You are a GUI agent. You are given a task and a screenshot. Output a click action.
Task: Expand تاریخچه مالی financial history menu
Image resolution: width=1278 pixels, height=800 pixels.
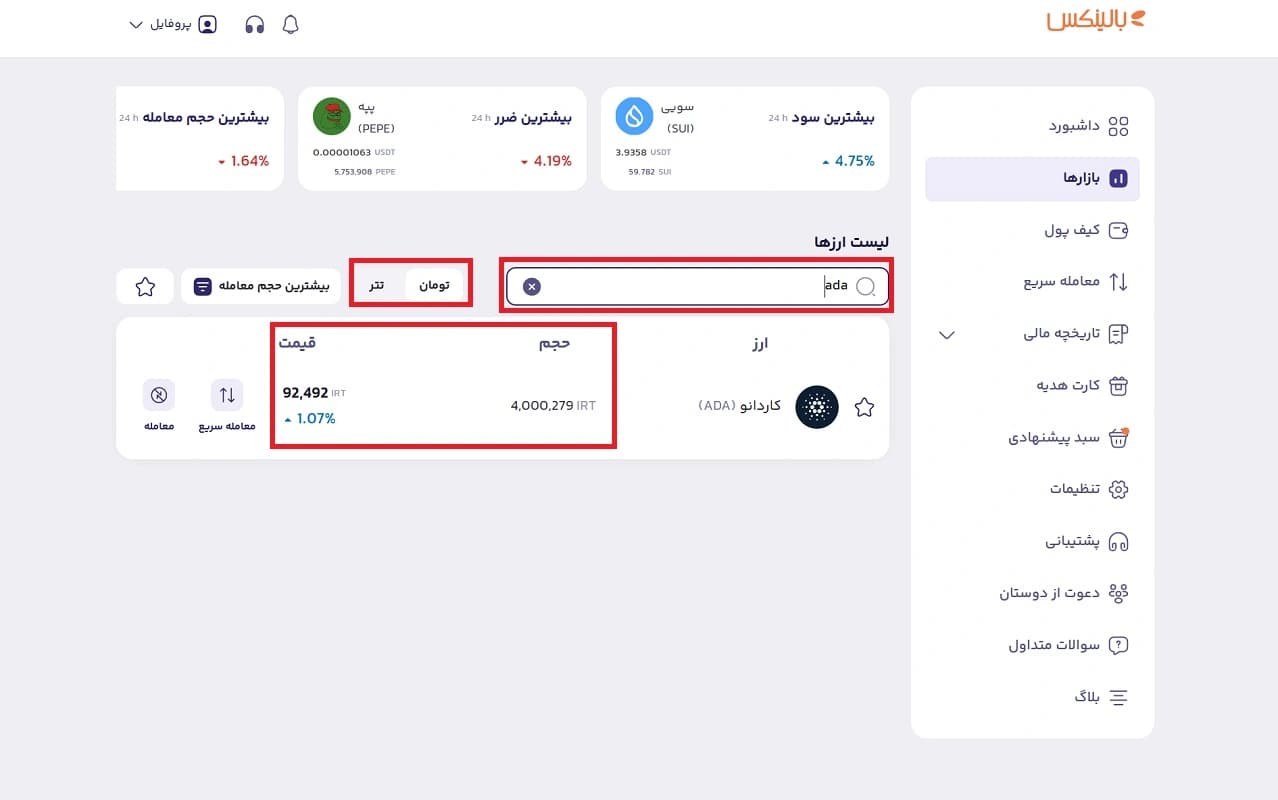tap(946, 334)
